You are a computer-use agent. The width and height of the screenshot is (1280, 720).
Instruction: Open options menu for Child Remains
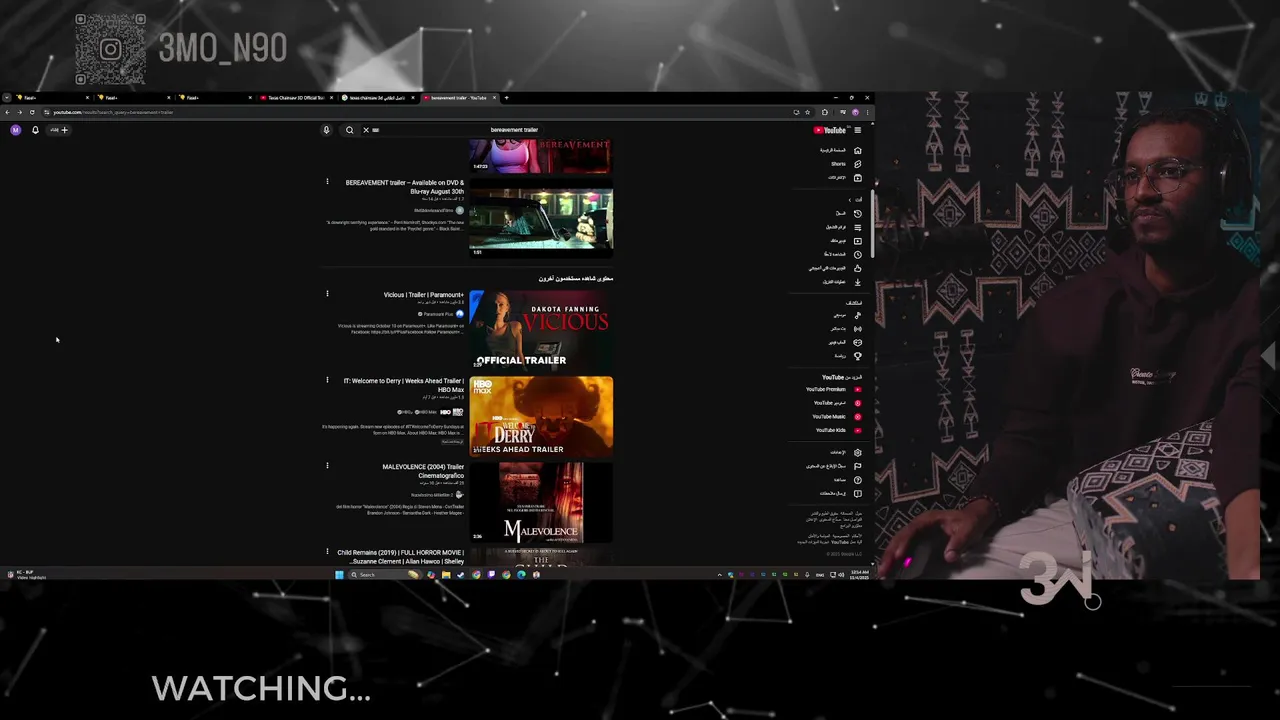pyautogui.click(x=327, y=552)
